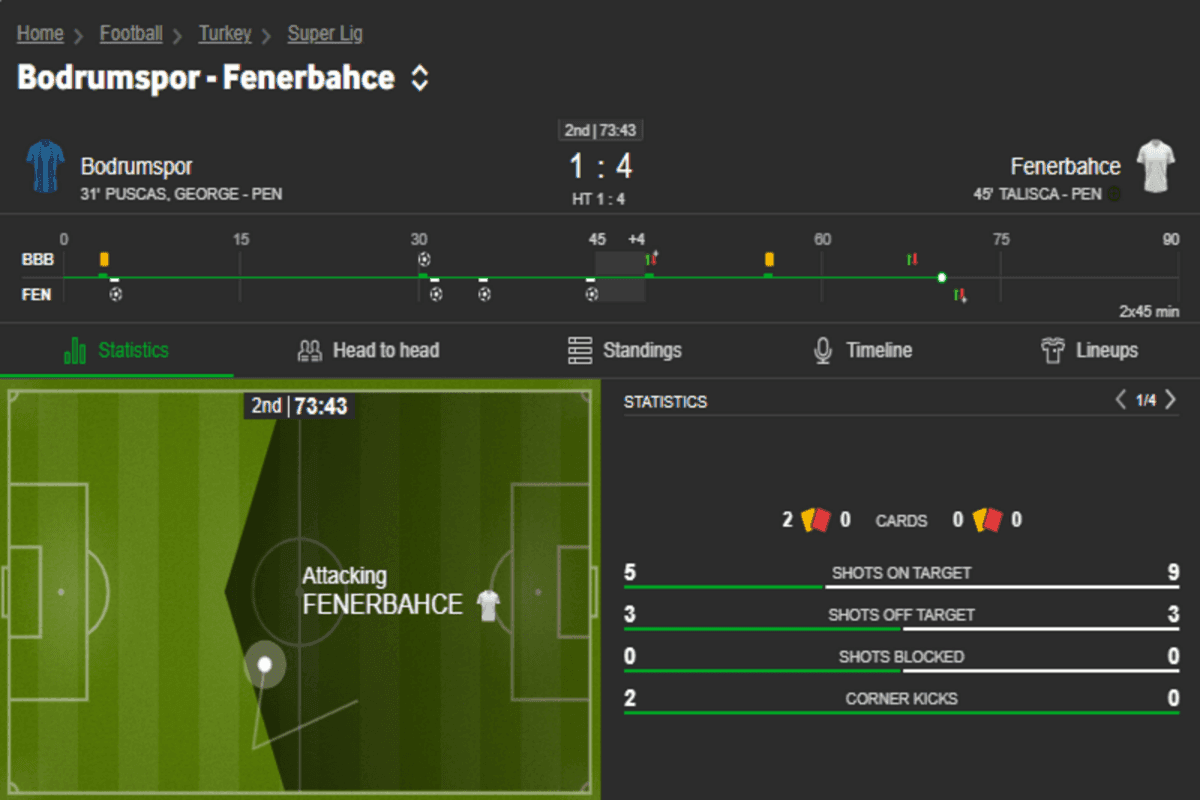Navigate to Turkey breadcrumb
Viewport: 1200px width, 800px height.
[x=225, y=34]
